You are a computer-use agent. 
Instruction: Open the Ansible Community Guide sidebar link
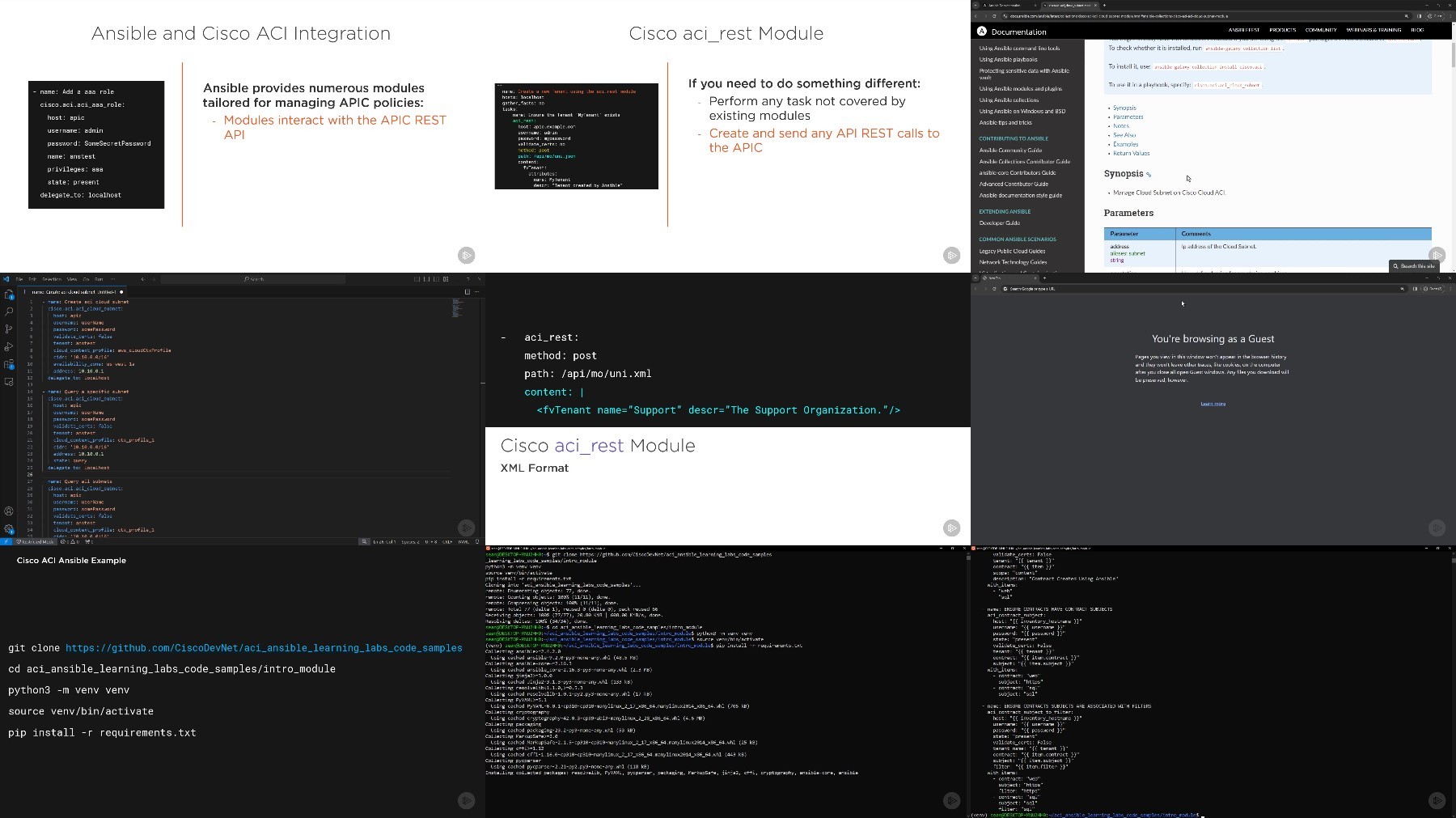1010,150
